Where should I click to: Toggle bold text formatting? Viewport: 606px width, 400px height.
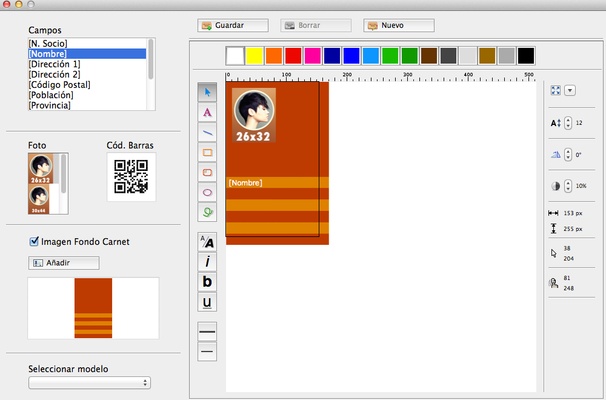[x=207, y=282]
